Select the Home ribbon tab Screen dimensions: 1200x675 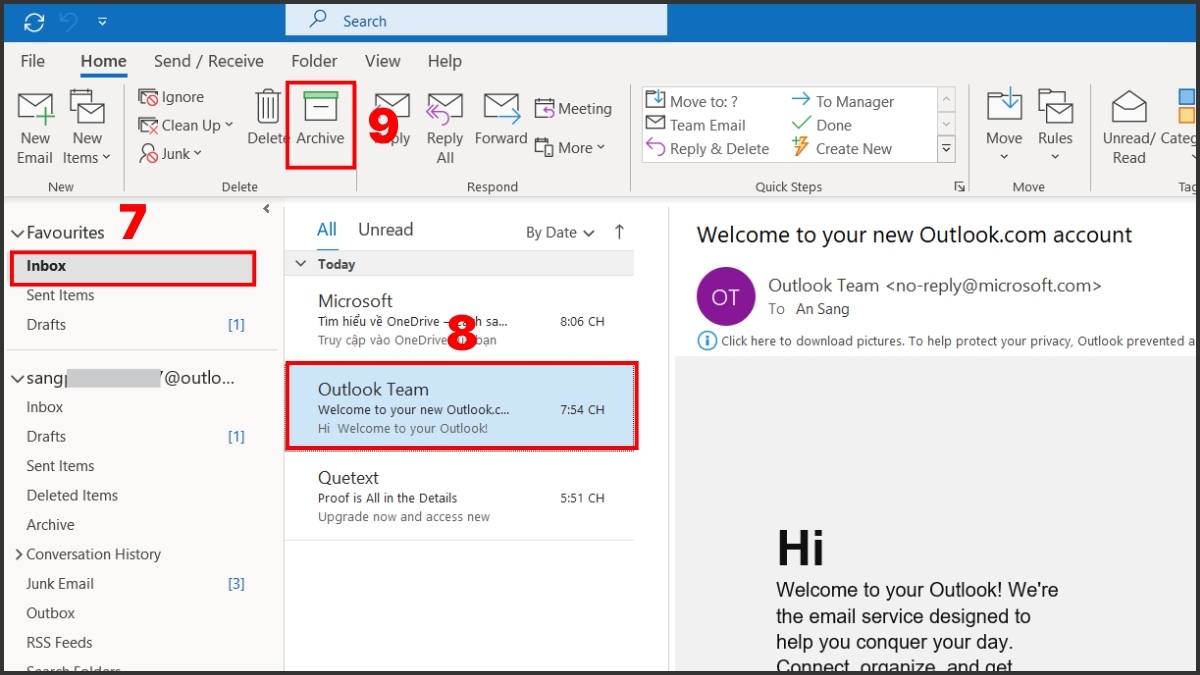(x=104, y=61)
